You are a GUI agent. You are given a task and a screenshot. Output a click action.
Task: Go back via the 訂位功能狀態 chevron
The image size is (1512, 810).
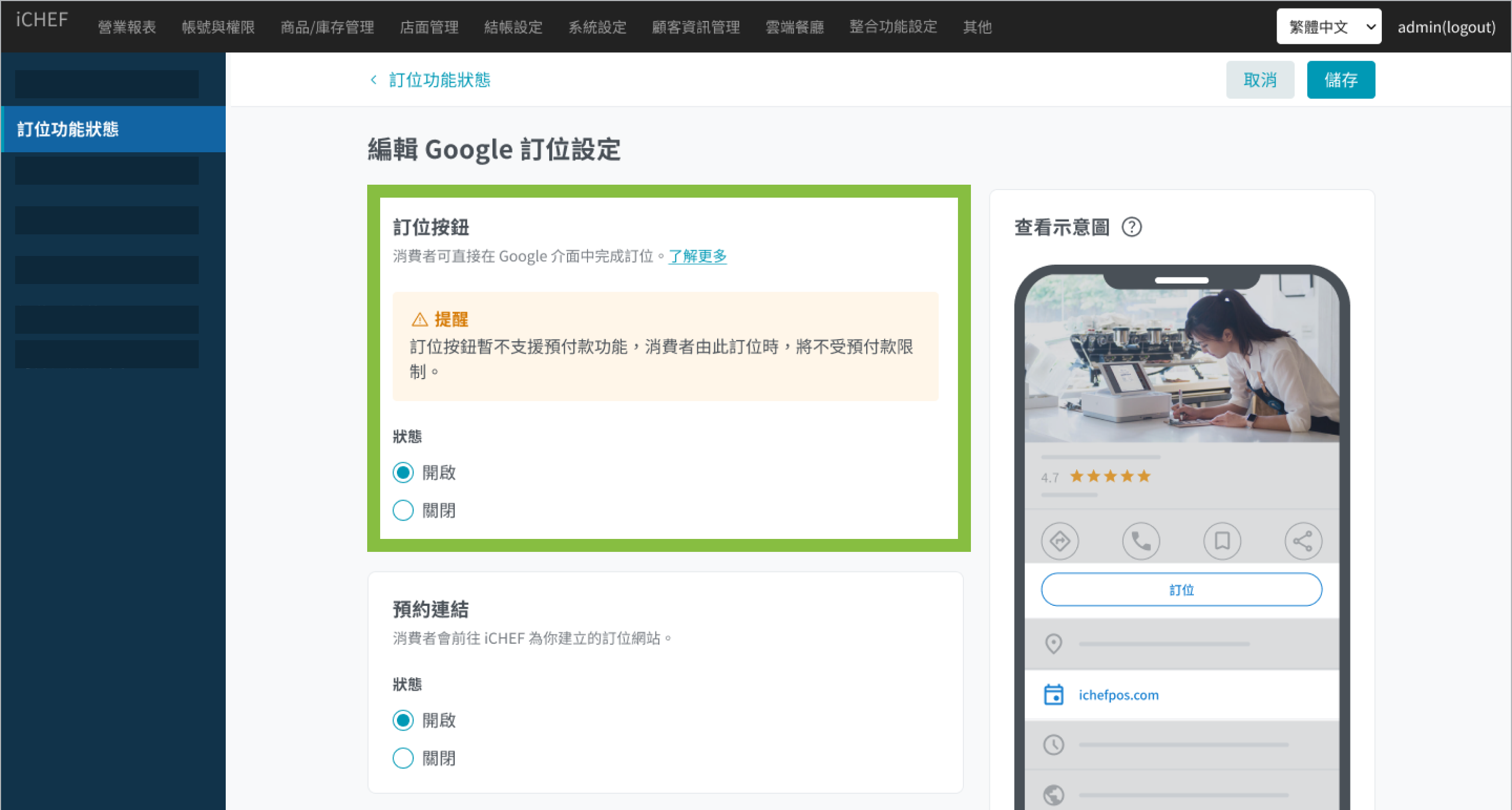coord(373,80)
